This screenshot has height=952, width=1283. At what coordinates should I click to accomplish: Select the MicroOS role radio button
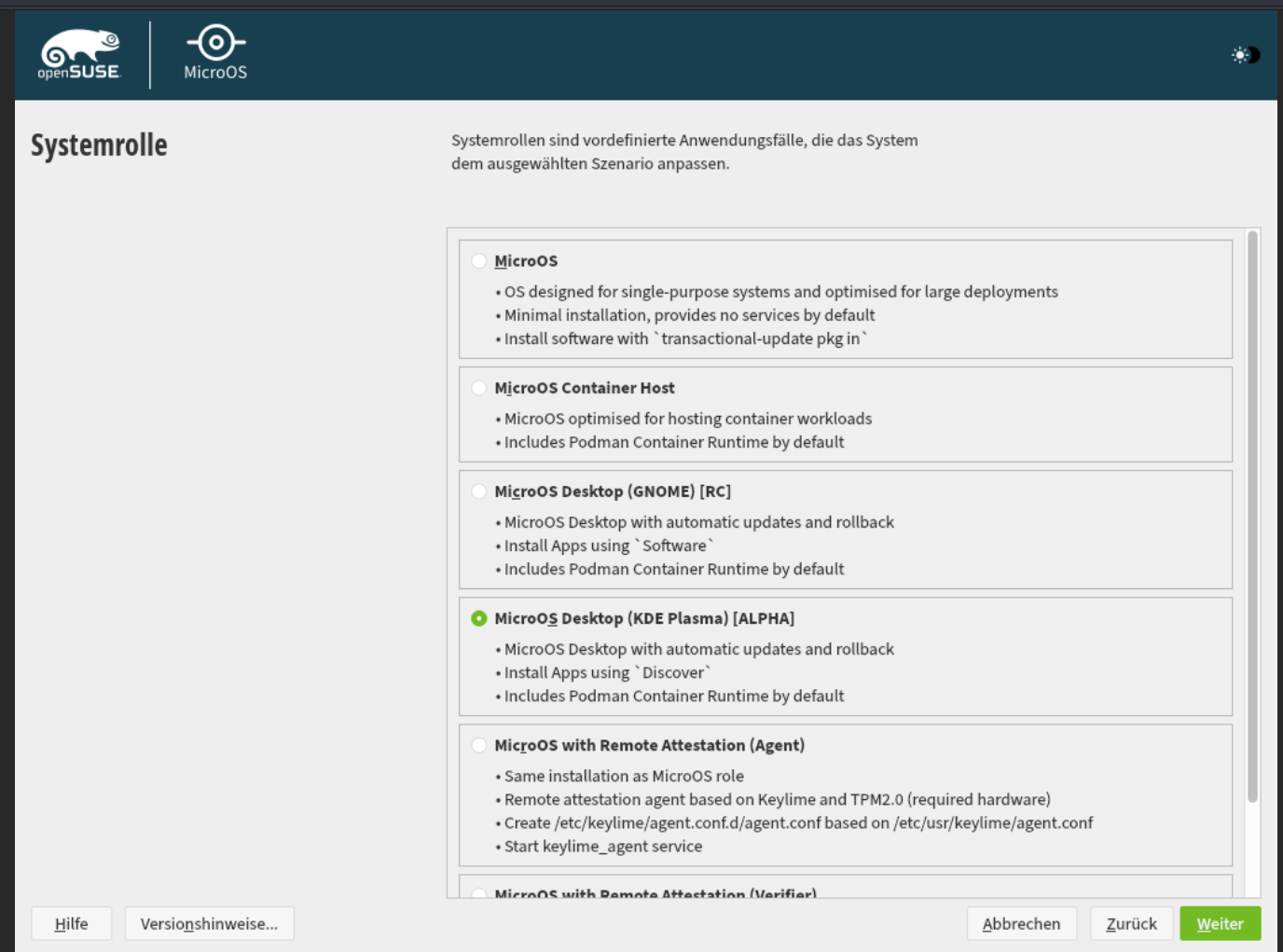(x=479, y=261)
